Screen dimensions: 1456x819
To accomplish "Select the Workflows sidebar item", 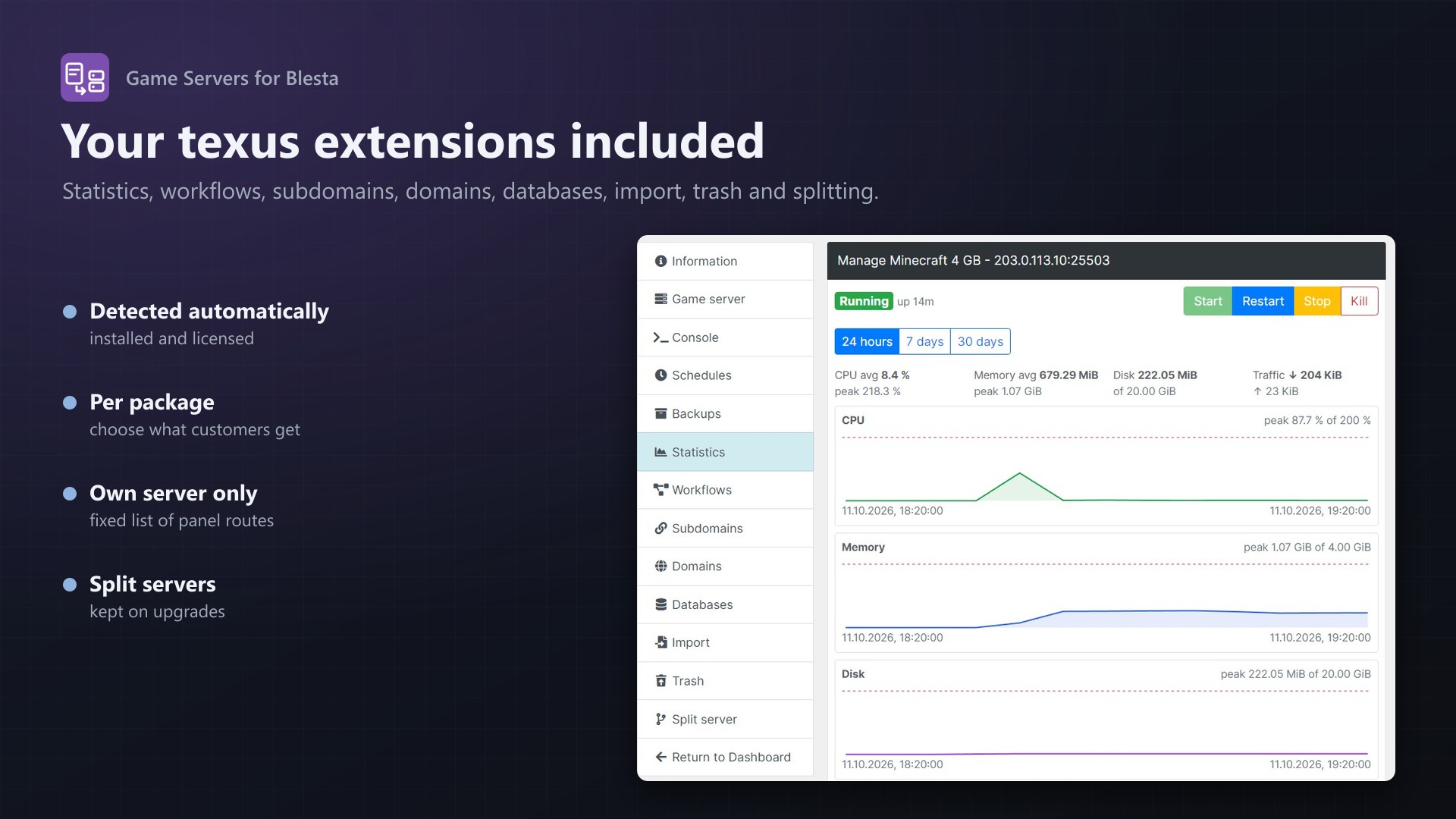I will pyautogui.click(x=725, y=490).
